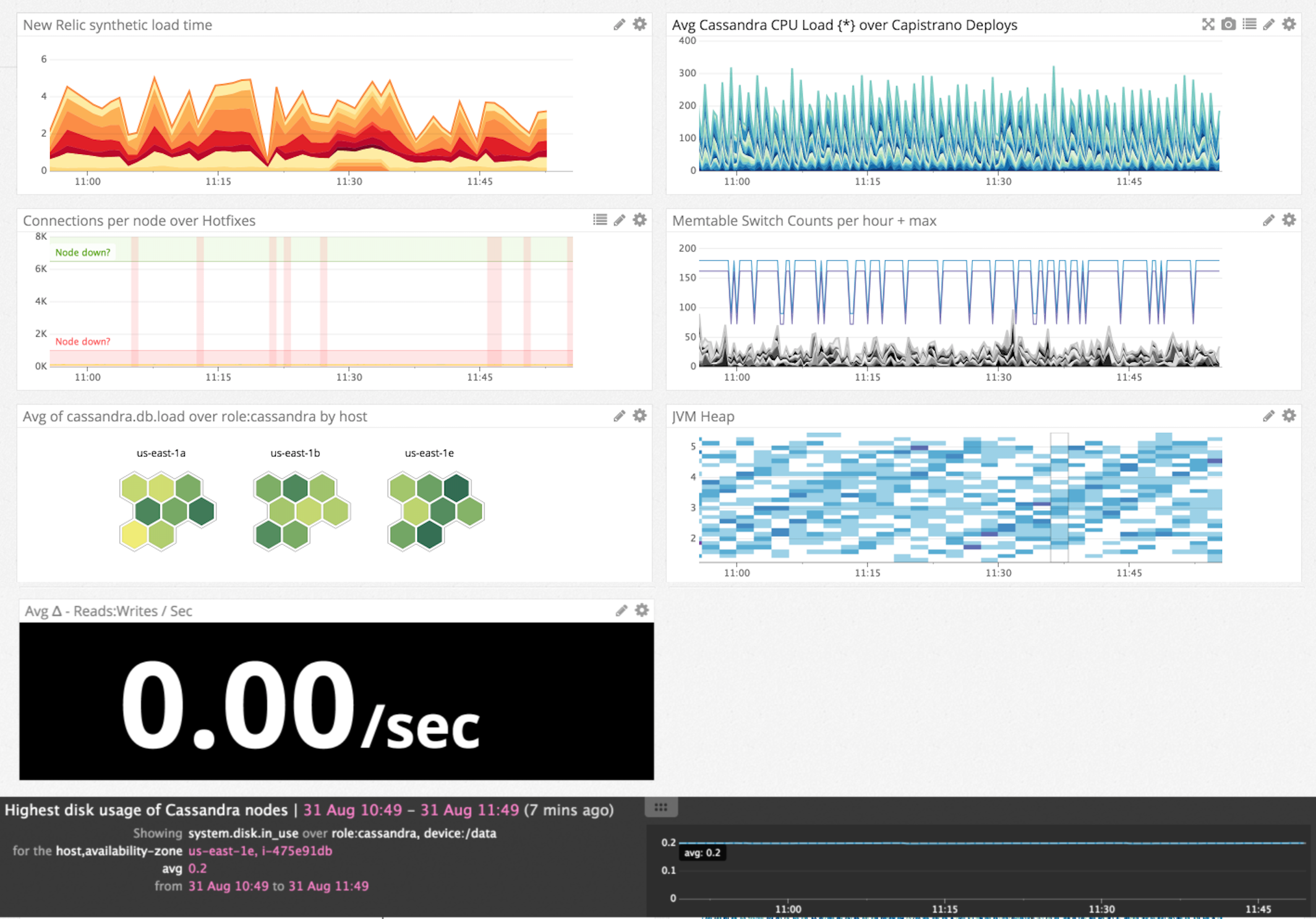Open settings gear on the JVM Heap panel
Screen dimensions: 1316x919
coord(1289,416)
